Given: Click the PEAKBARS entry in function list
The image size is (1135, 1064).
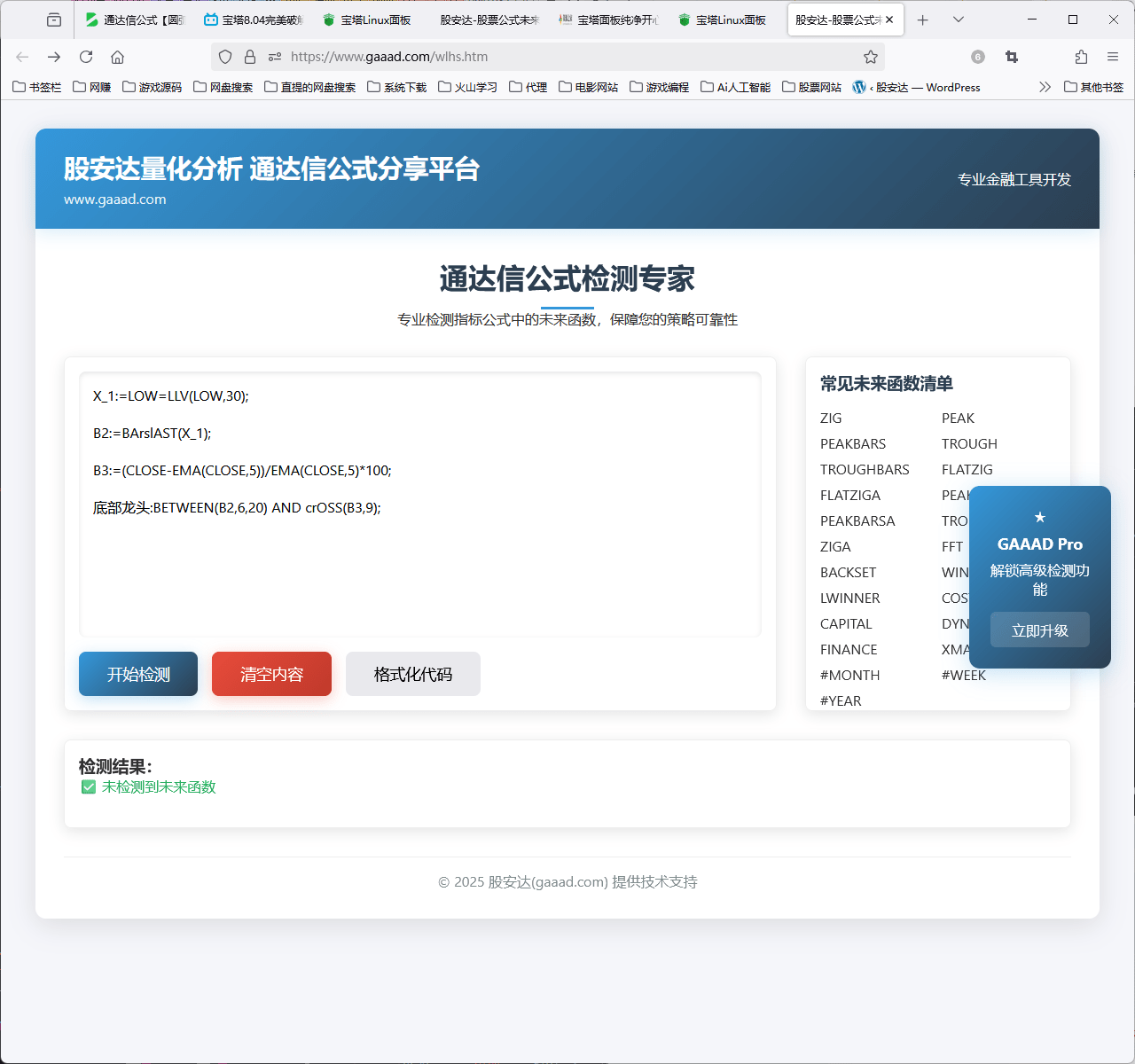Looking at the screenshot, I should (853, 443).
